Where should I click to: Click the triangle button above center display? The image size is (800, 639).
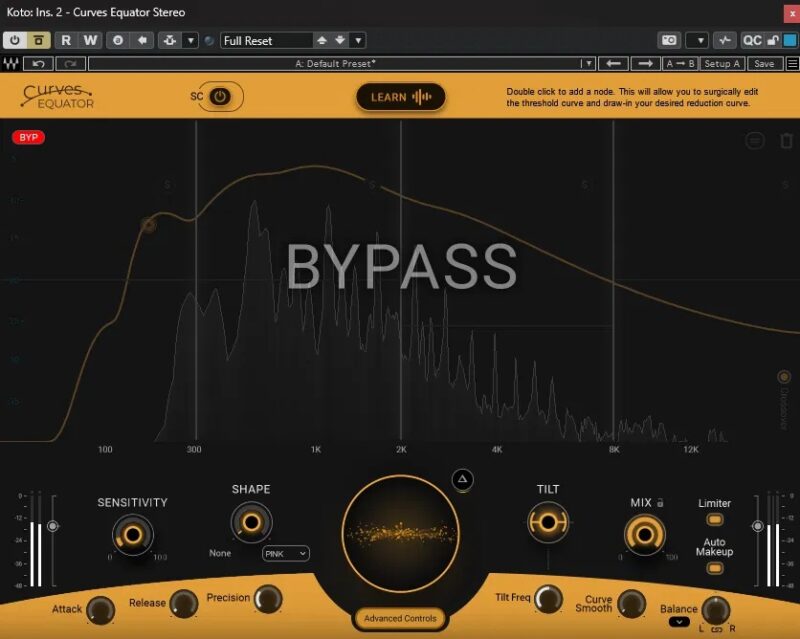[462, 479]
